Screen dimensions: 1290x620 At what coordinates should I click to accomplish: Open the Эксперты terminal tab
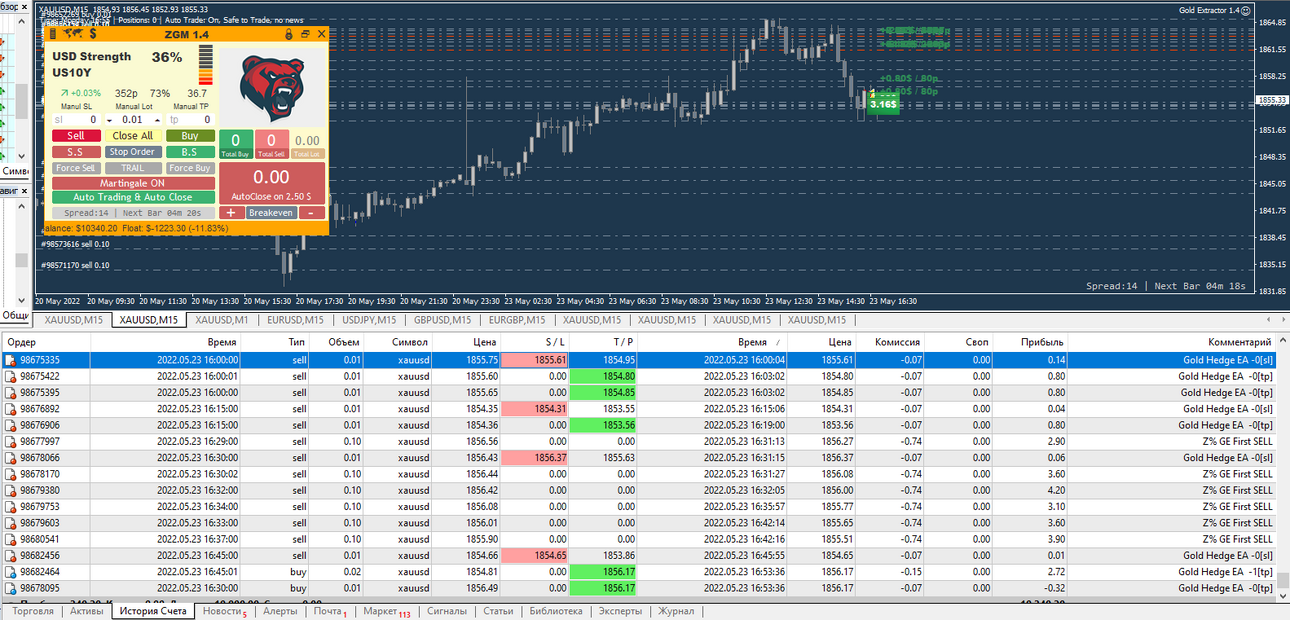coord(620,611)
